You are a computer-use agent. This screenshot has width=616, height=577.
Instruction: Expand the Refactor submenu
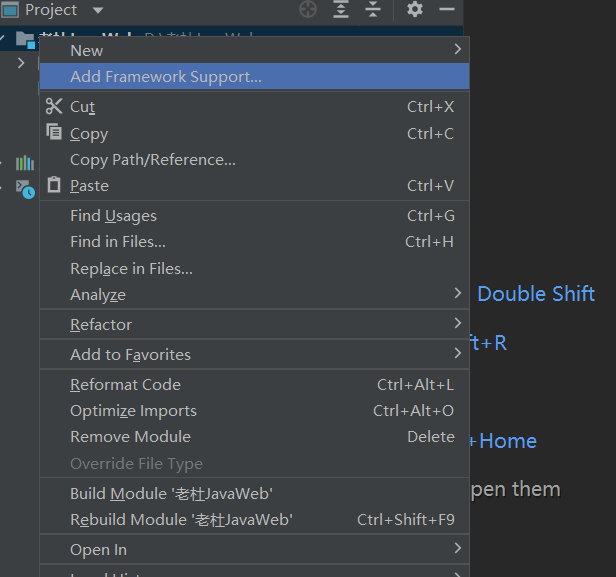click(101, 325)
